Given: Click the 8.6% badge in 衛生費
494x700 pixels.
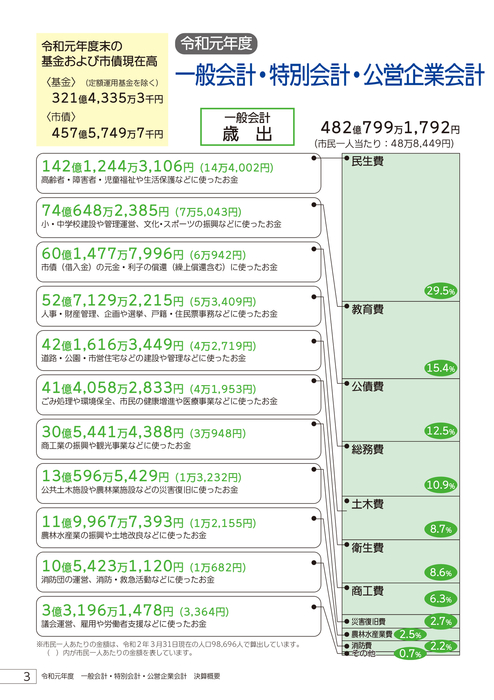Looking at the screenshot, I should pos(440,572).
